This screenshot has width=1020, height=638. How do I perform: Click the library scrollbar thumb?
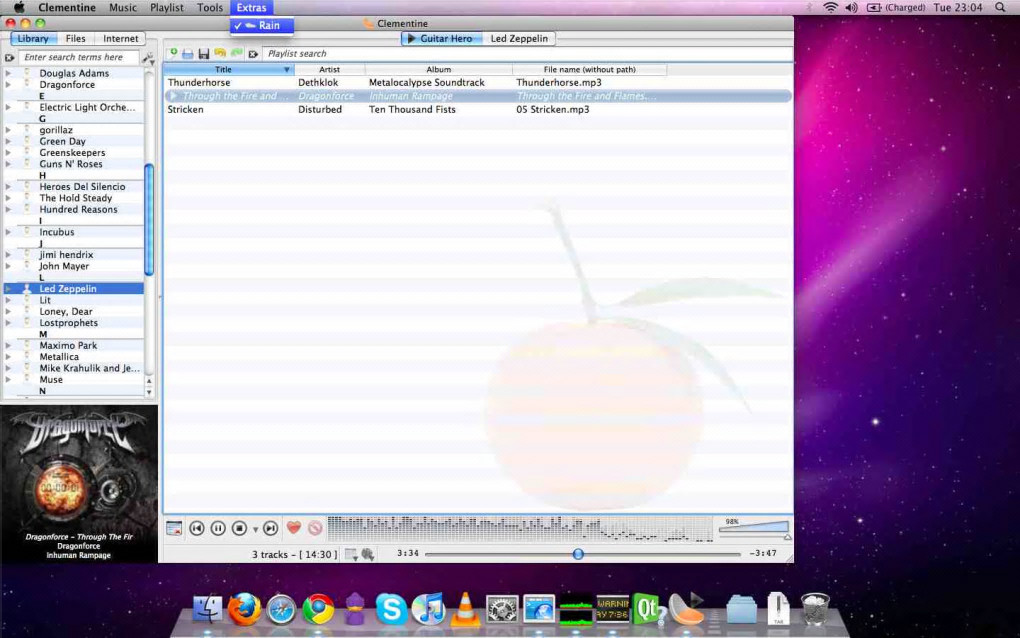pos(149,219)
